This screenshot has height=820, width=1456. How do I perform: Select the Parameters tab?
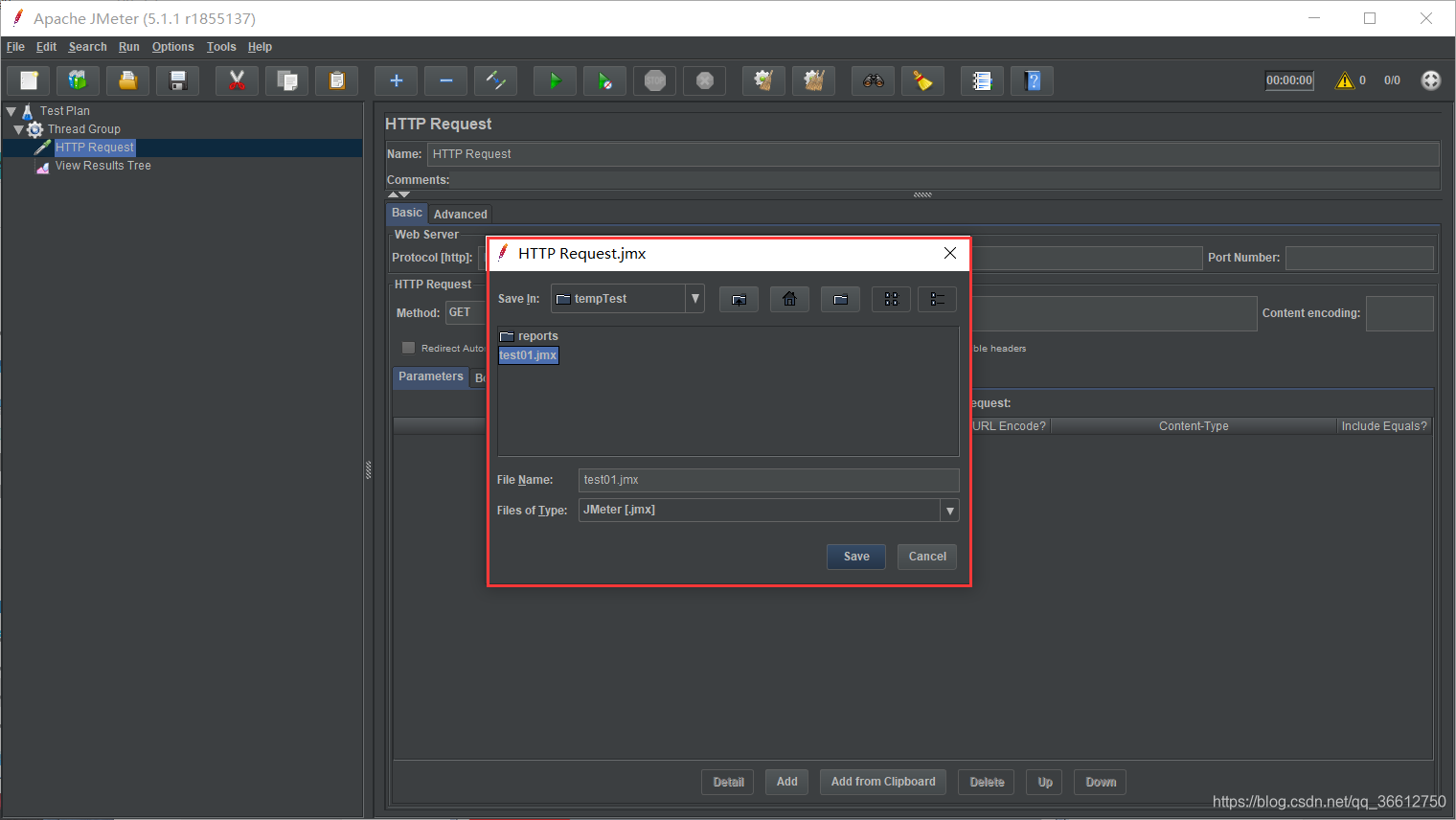coord(431,376)
